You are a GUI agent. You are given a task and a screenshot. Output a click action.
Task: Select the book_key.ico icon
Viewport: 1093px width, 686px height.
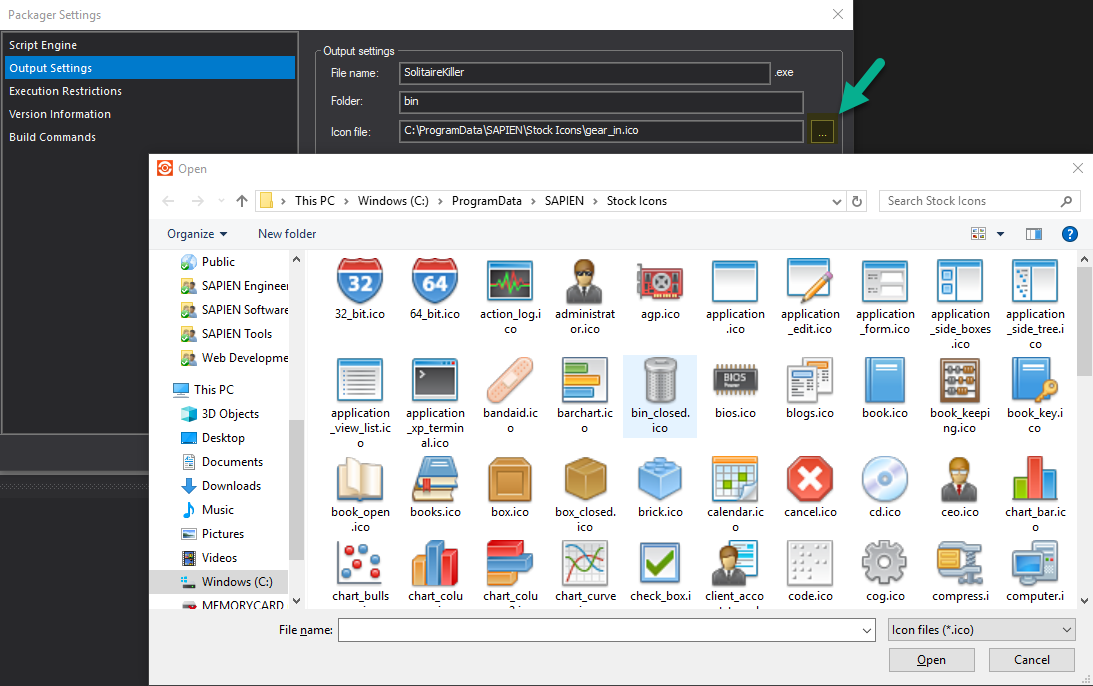pyautogui.click(x=1034, y=381)
